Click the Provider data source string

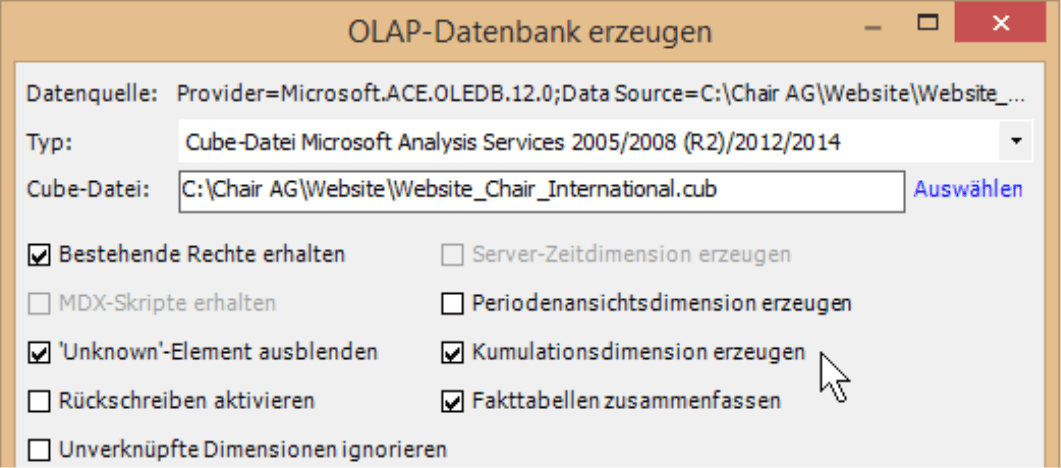coord(600,94)
